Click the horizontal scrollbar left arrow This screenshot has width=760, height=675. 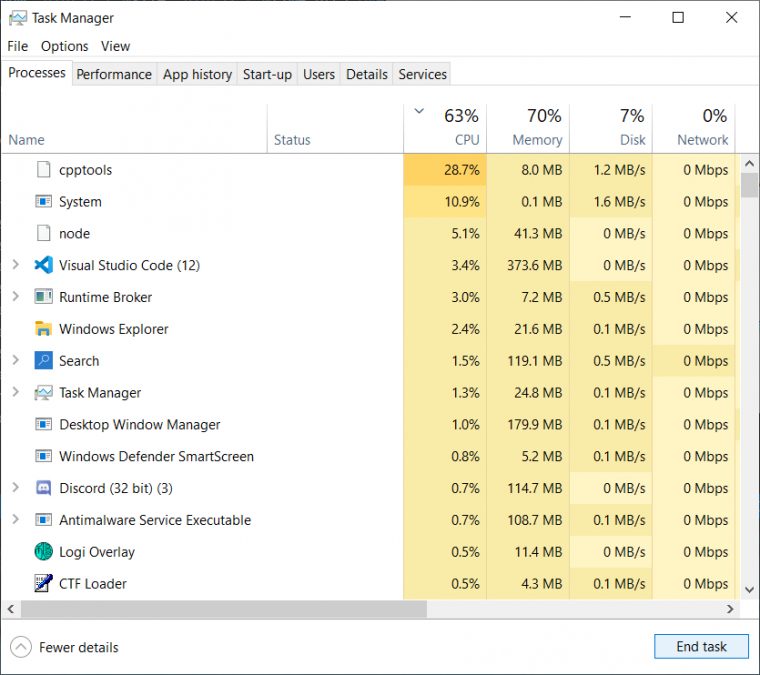click(11, 609)
